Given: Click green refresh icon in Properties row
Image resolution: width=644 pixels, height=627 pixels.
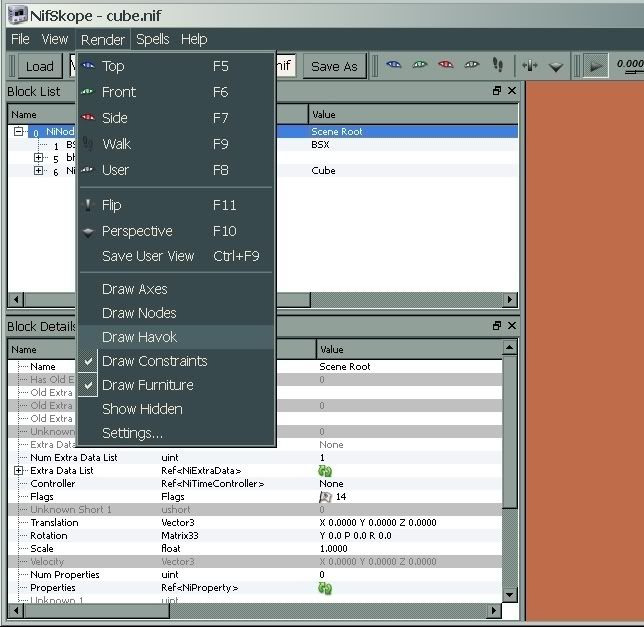Looking at the screenshot, I should pos(325,588).
